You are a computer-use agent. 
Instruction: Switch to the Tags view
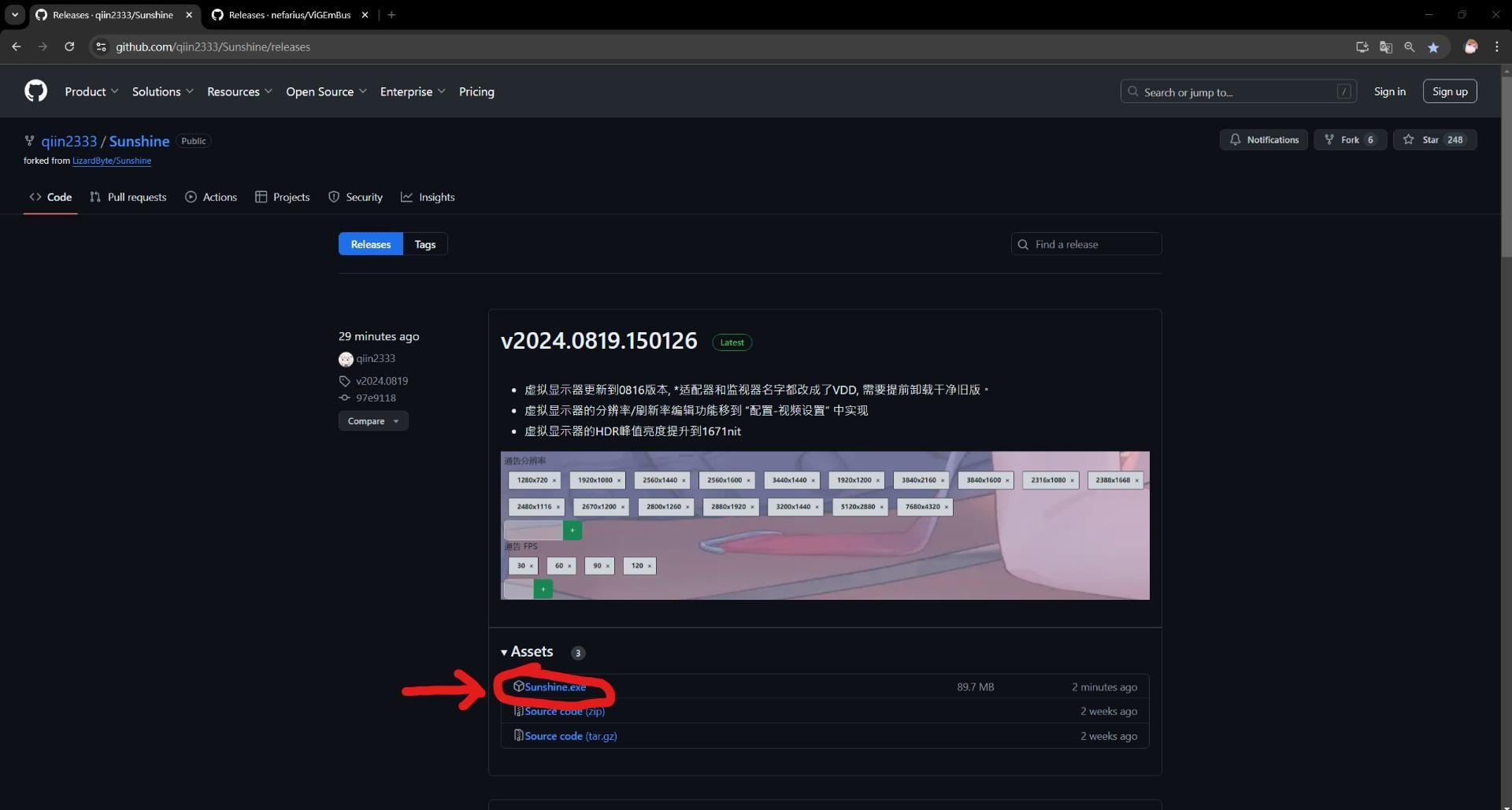pyautogui.click(x=424, y=244)
